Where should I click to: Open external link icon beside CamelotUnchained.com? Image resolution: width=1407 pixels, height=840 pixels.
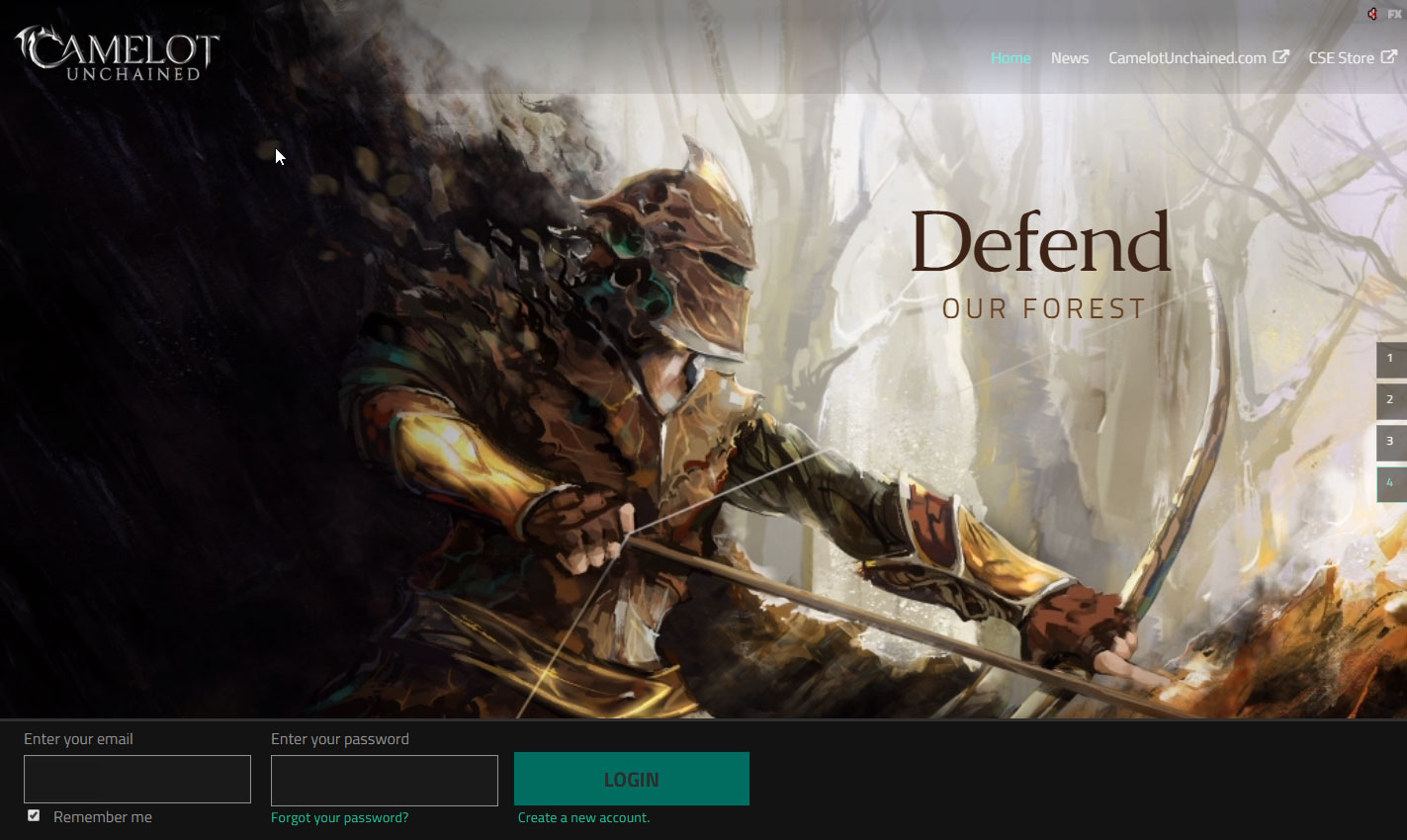(1280, 57)
